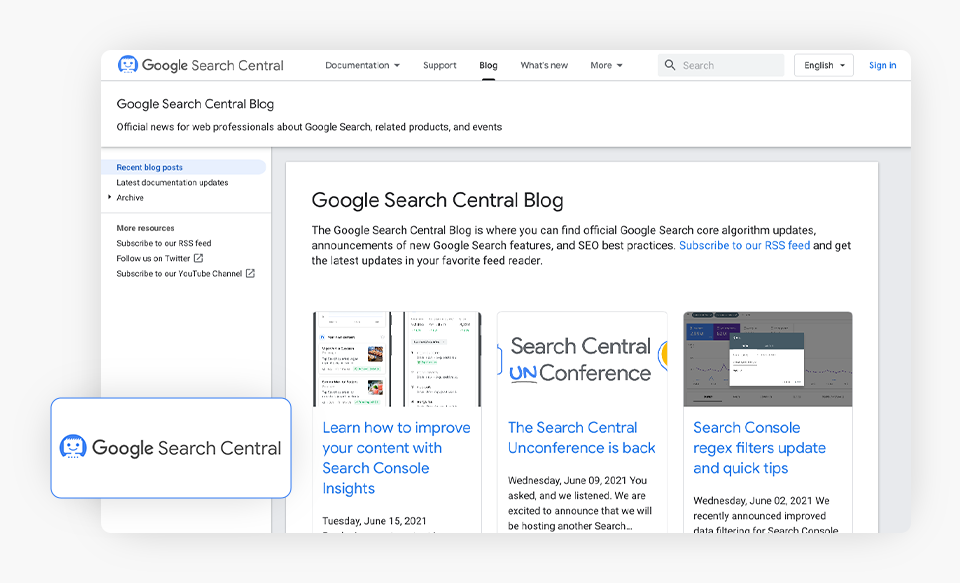The width and height of the screenshot is (960, 583).
Task: Click external link icon beside YouTube Channel
Action: [250, 273]
